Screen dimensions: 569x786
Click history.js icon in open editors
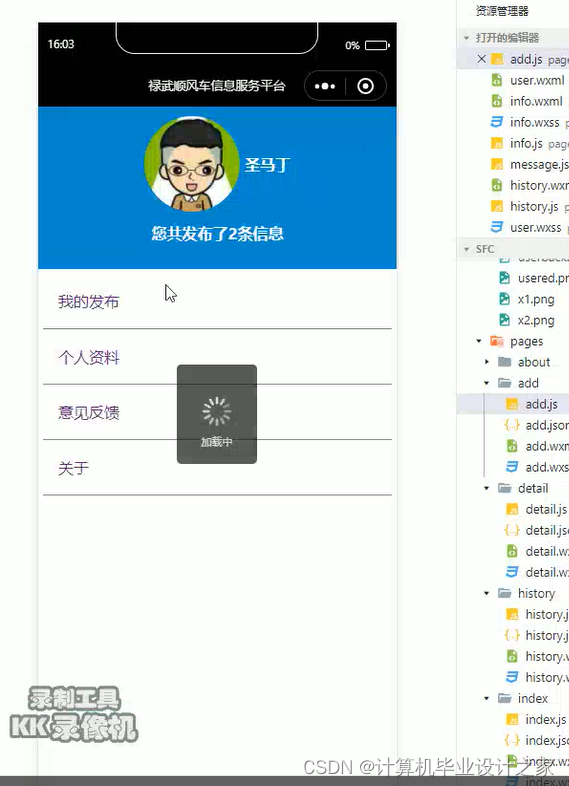coord(496,207)
